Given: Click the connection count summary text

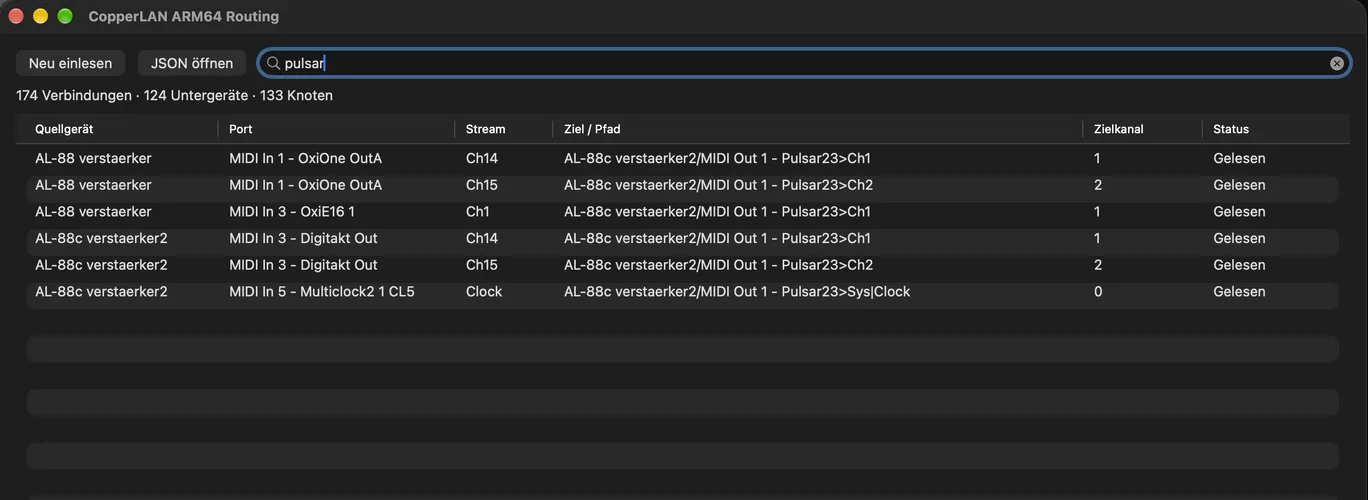Looking at the screenshot, I should (174, 96).
